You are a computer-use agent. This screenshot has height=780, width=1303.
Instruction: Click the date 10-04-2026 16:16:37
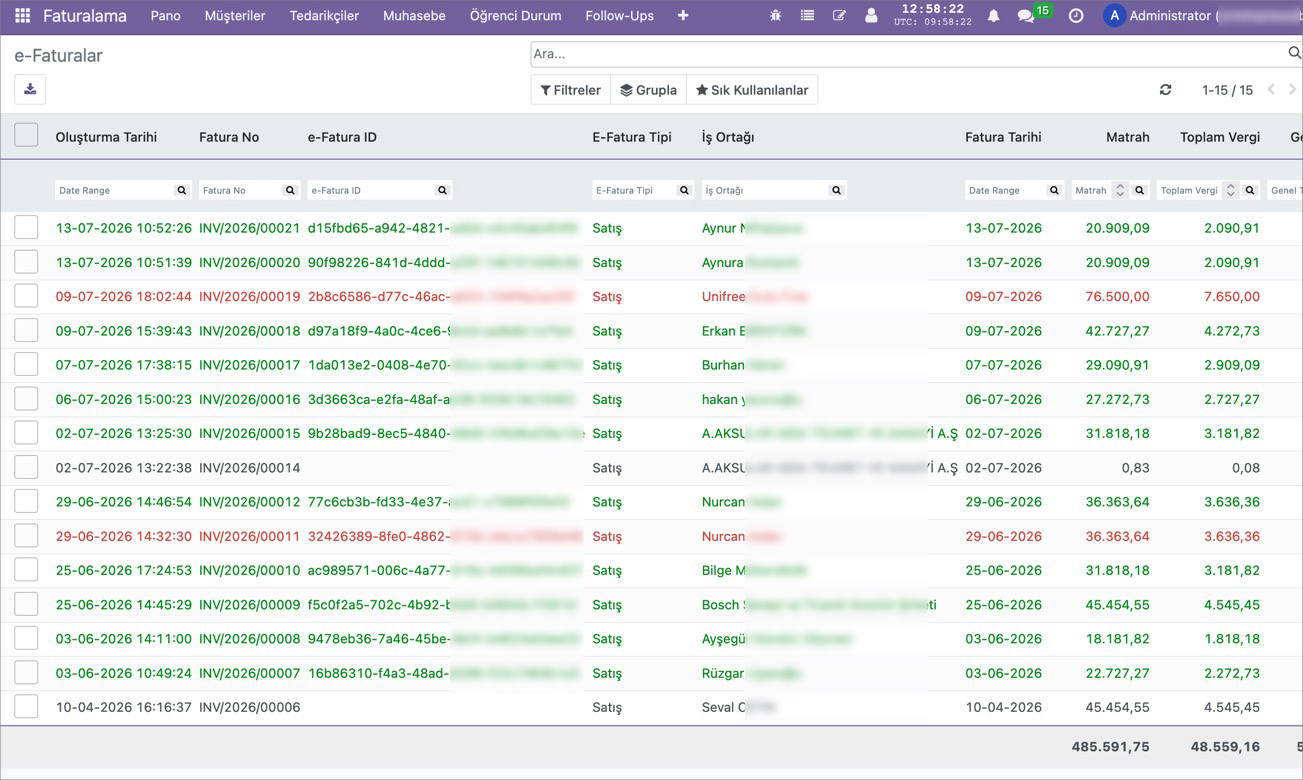point(123,707)
